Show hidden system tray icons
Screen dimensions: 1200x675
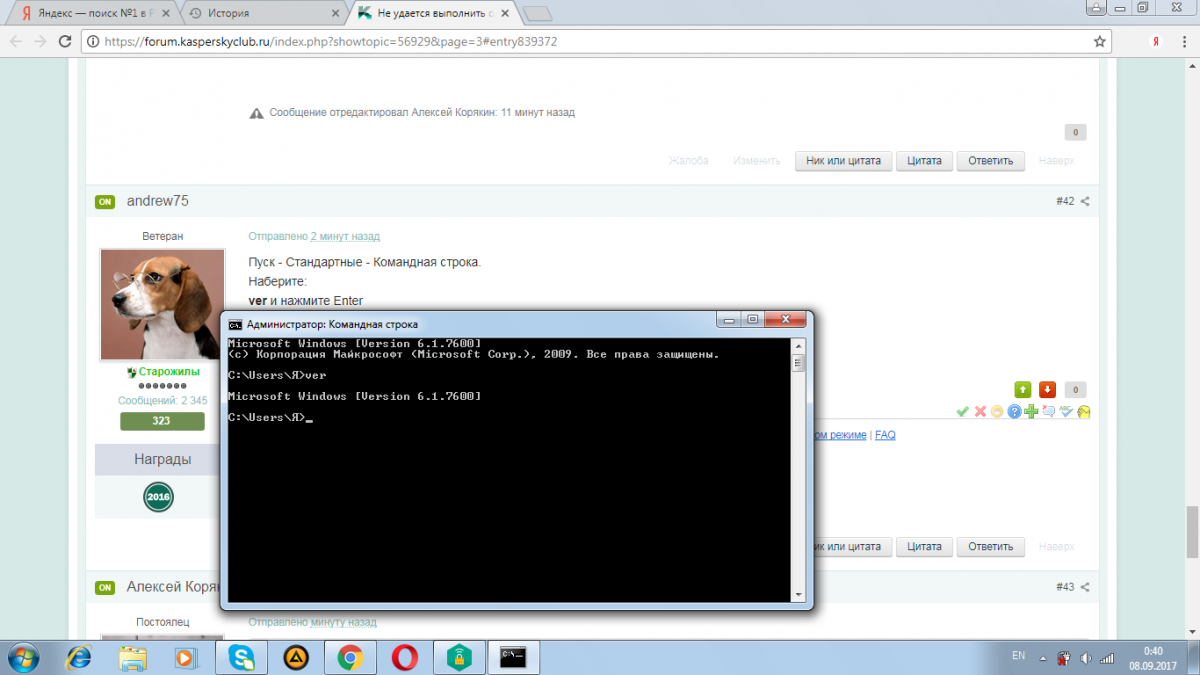[x=1042, y=657]
